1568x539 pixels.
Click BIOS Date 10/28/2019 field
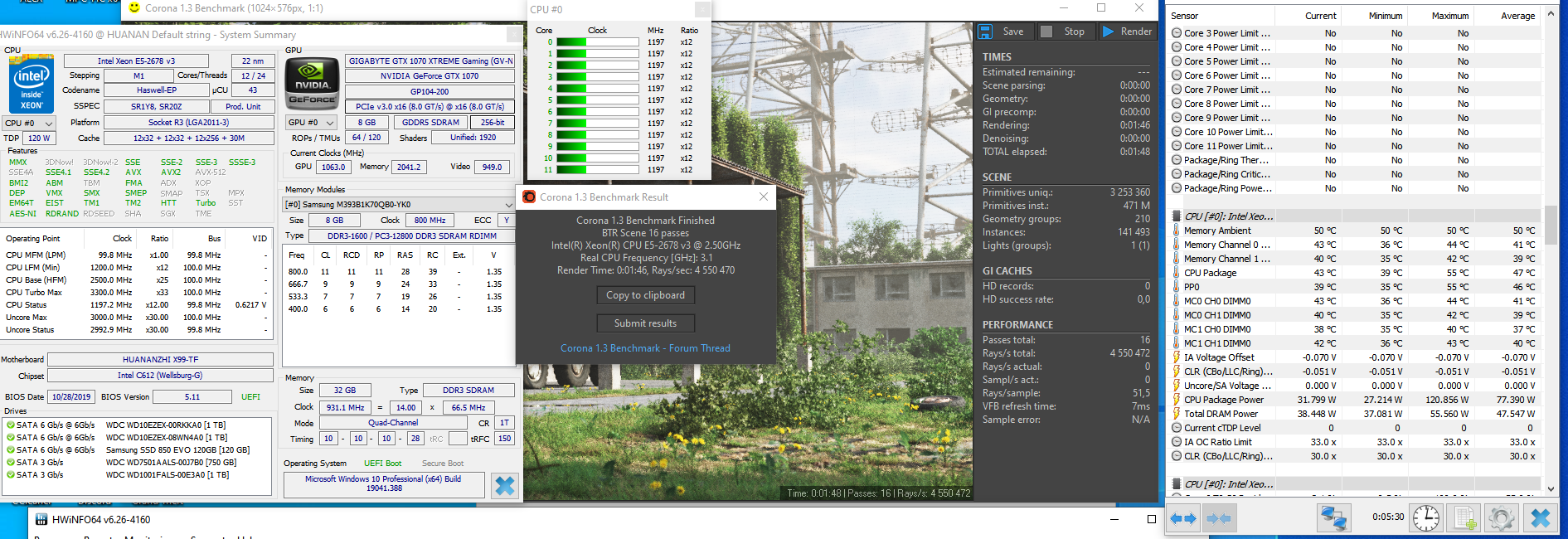[x=71, y=396]
